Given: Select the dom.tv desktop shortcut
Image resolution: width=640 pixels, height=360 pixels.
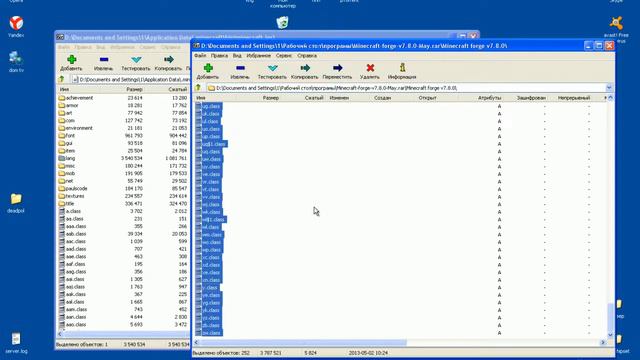Looking at the screenshot, I should pyautogui.click(x=16, y=62).
